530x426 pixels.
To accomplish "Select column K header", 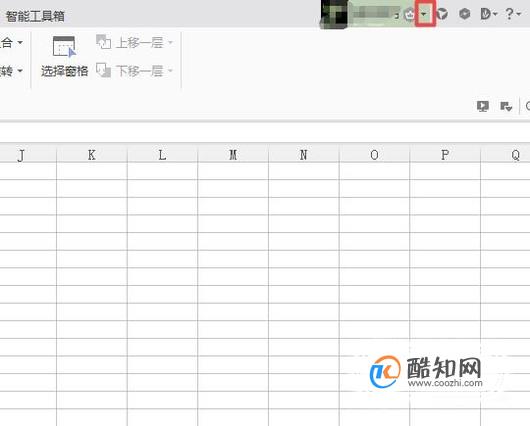I will (92, 155).
